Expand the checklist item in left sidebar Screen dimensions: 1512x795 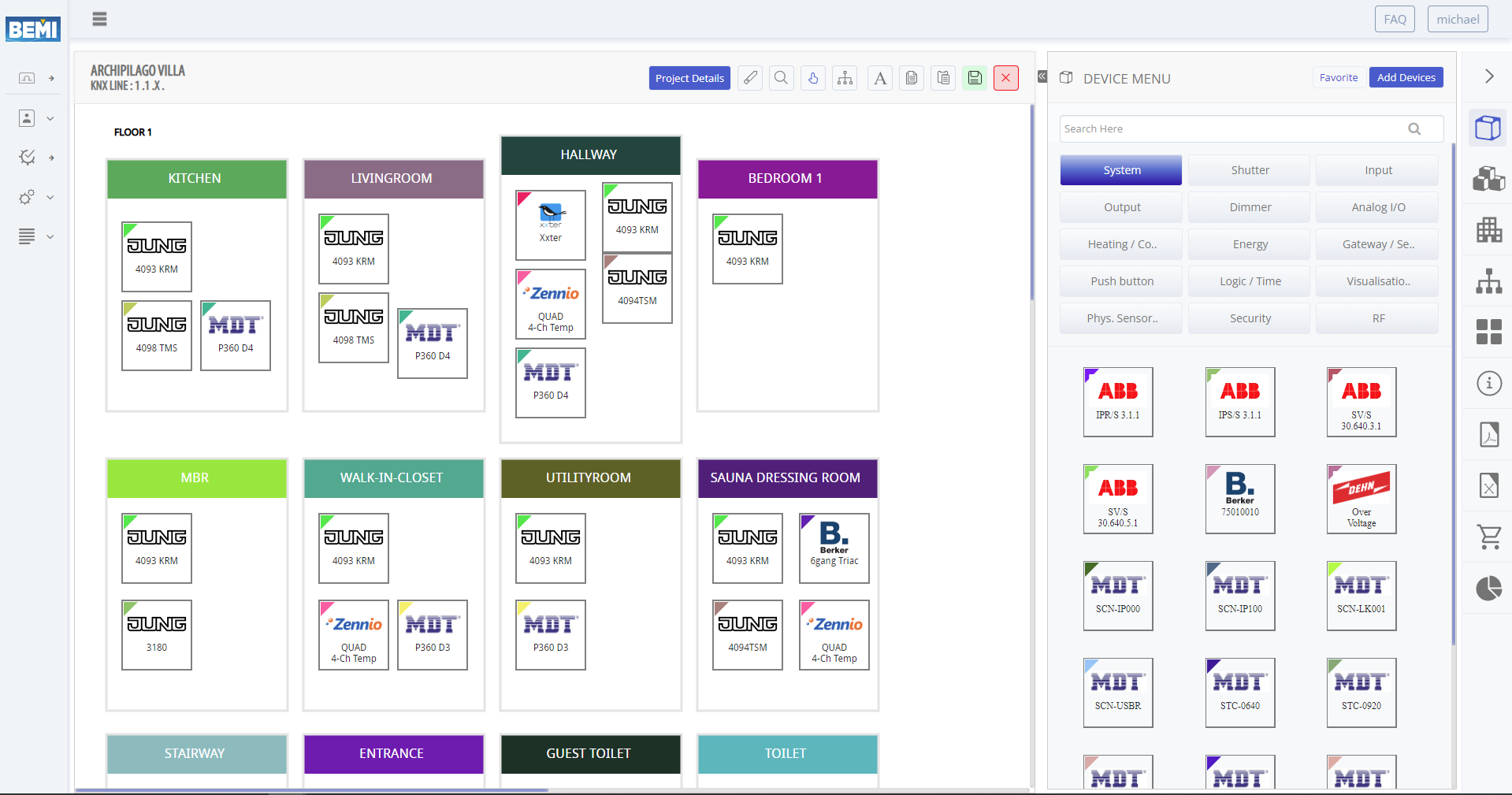36,158
